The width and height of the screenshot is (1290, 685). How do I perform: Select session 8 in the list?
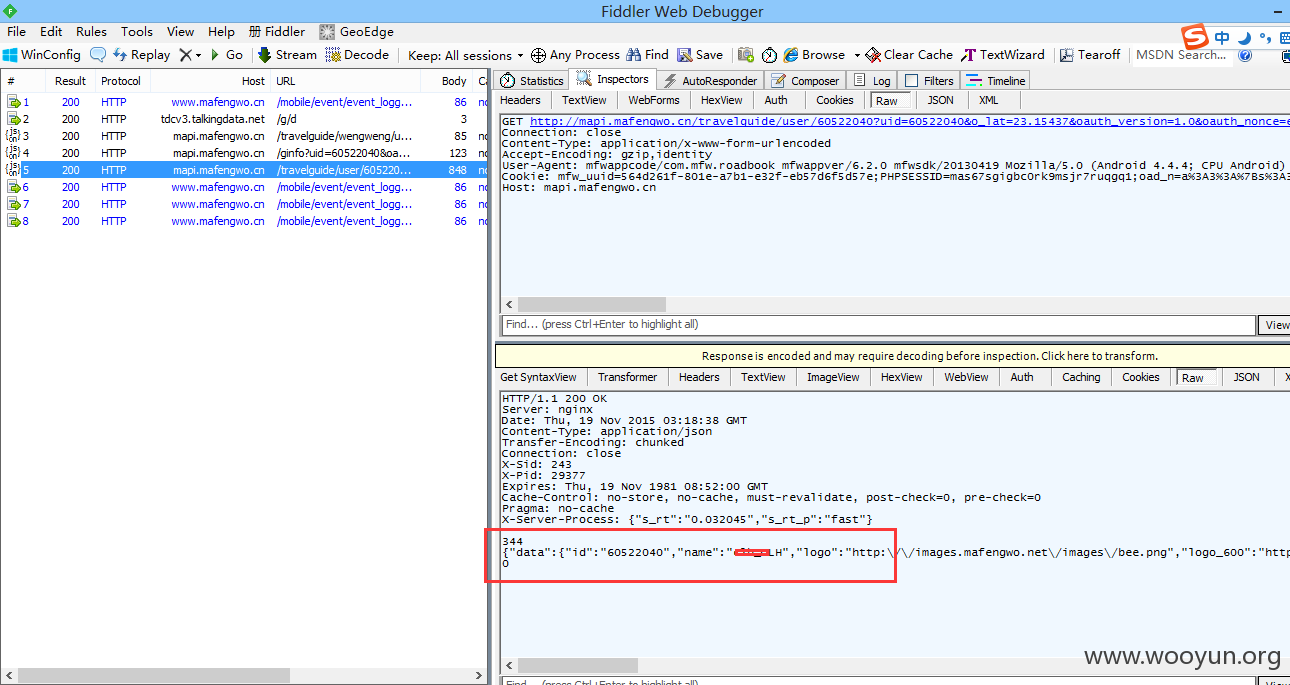[245, 221]
